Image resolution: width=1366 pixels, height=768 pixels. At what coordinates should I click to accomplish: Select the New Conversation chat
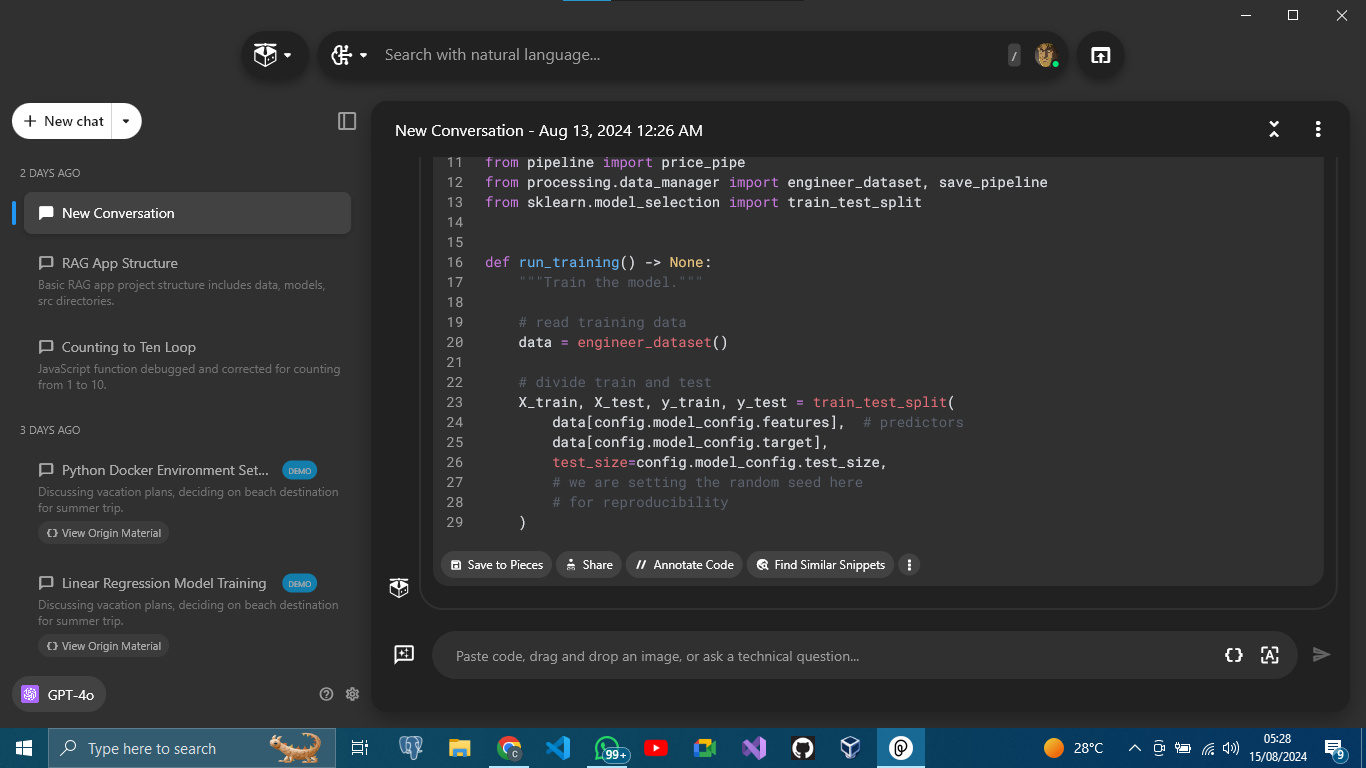187,213
